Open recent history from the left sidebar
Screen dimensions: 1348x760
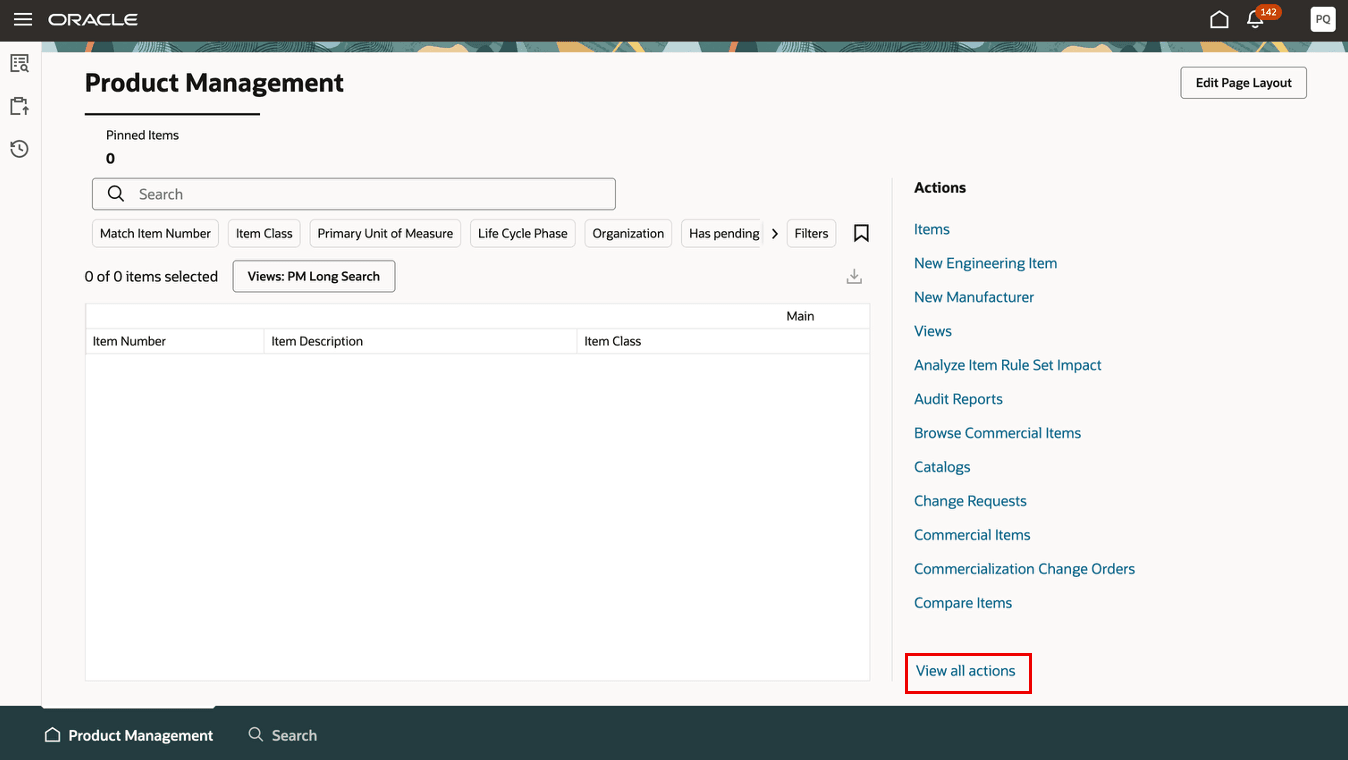click(19, 148)
